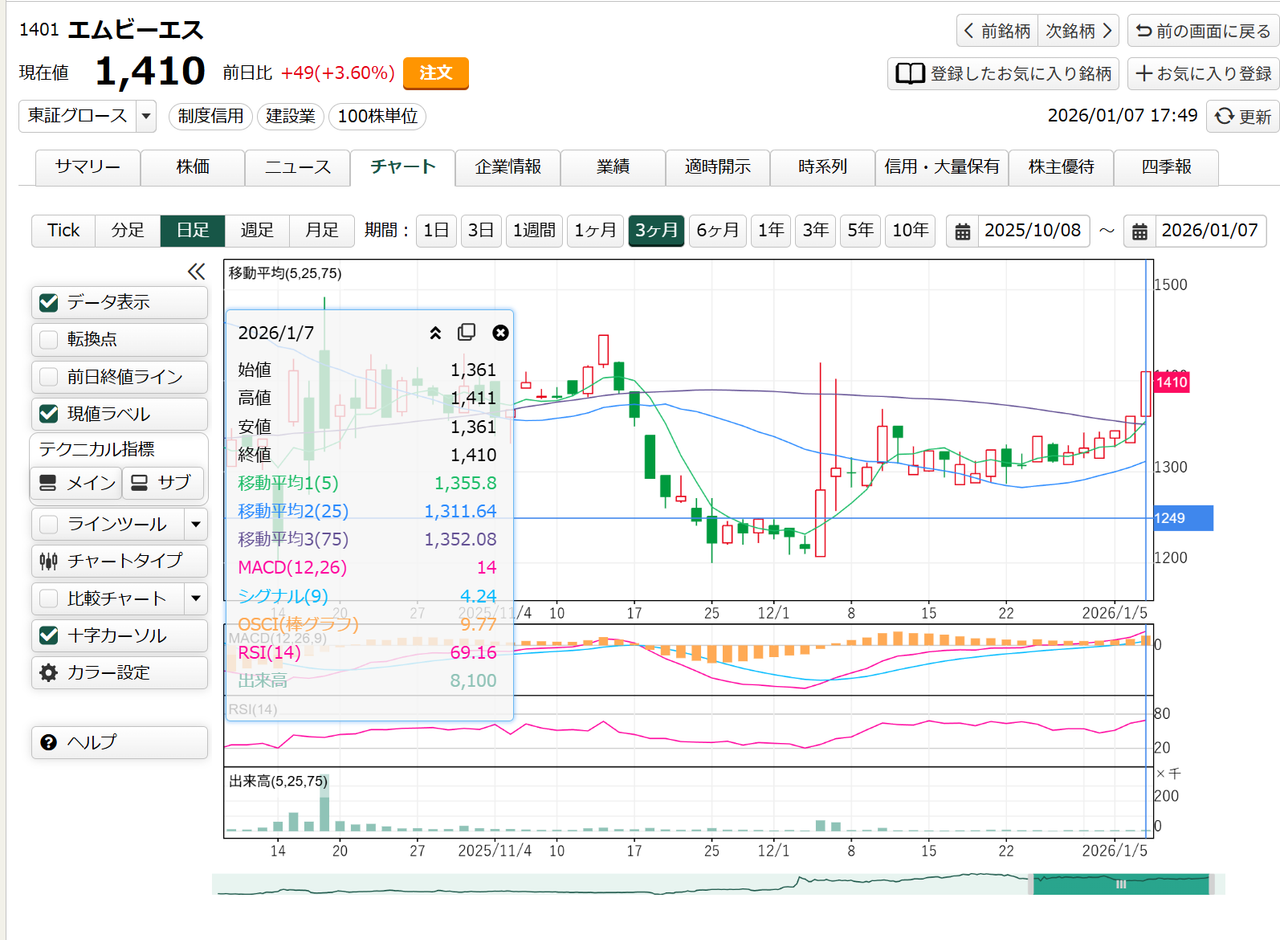Open the 業績 tab
The height and width of the screenshot is (940, 1280).
tap(613, 168)
